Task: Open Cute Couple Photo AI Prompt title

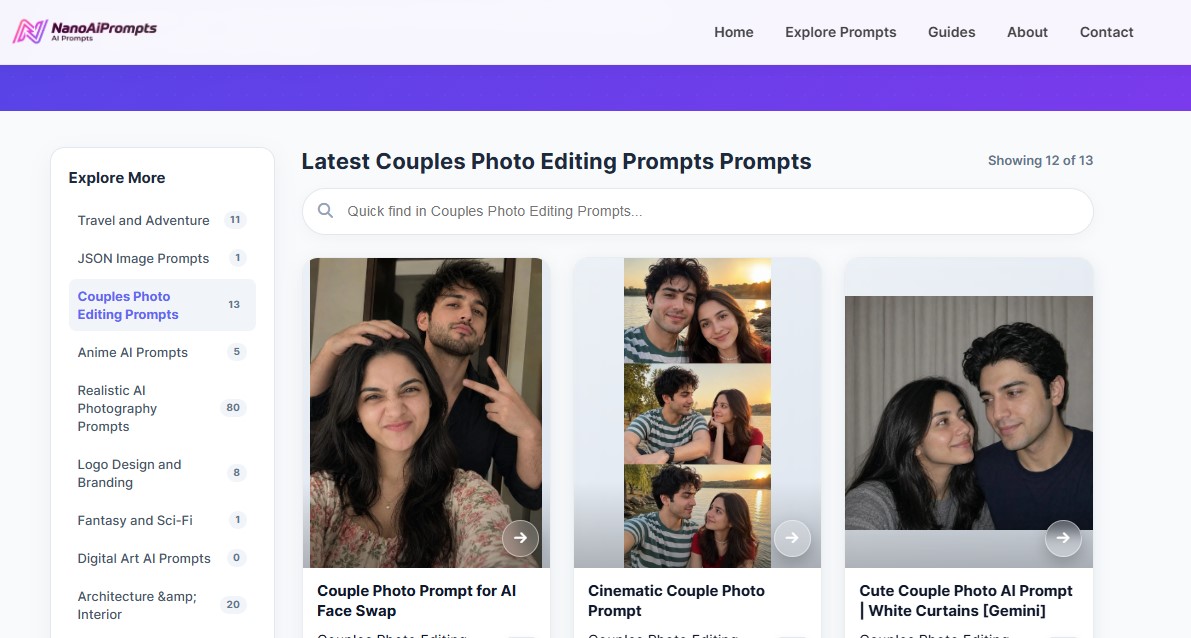Action: 966,601
